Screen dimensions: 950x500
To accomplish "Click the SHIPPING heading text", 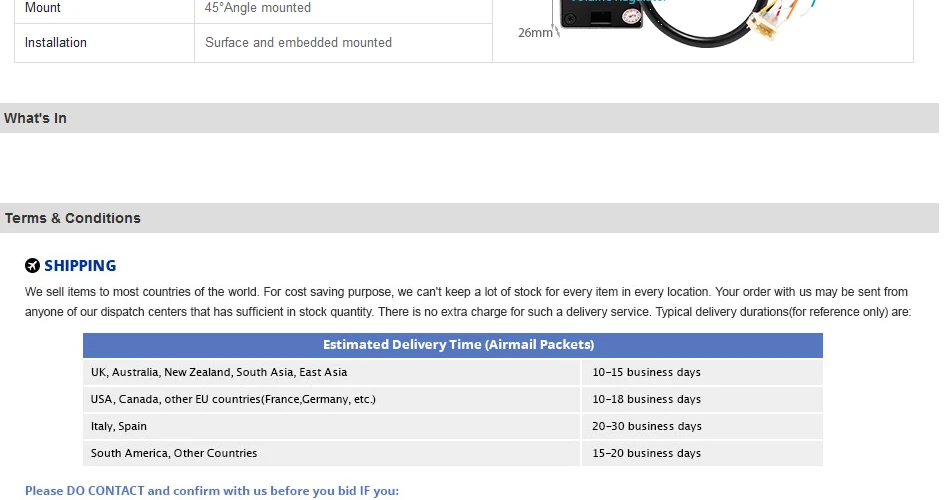I will 80,266.
